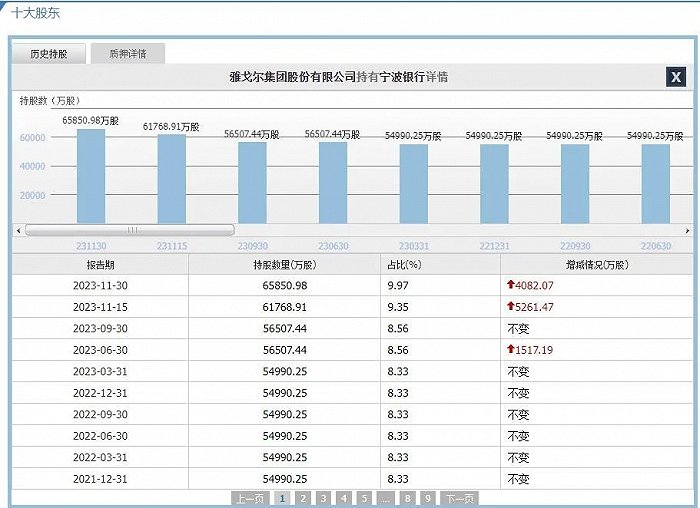Click the 十大股东 section heading
This screenshot has width=700, height=508.
pos(35,12)
